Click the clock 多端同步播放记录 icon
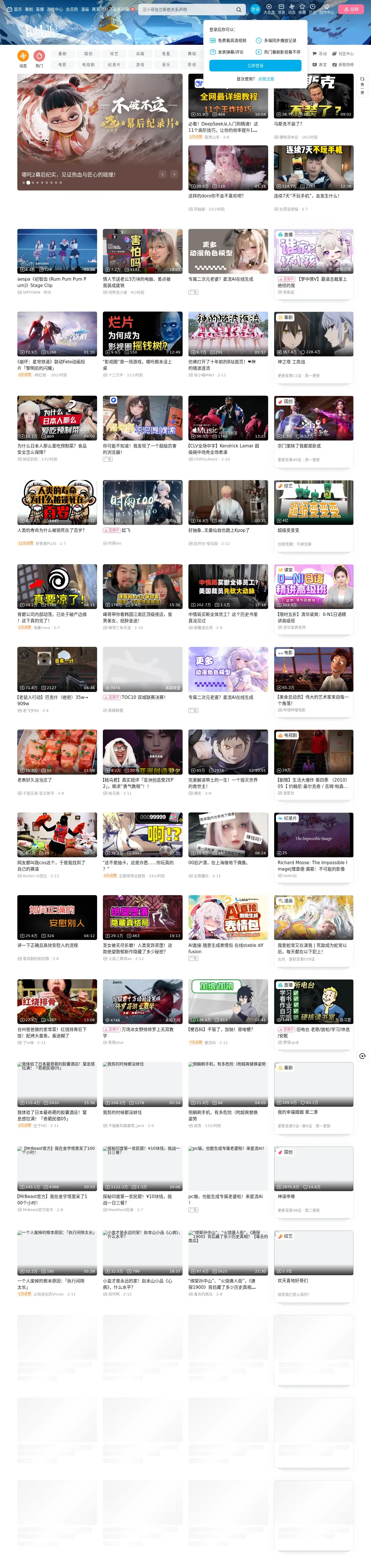The width and height of the screenshot is (371, 1568). 259,41
